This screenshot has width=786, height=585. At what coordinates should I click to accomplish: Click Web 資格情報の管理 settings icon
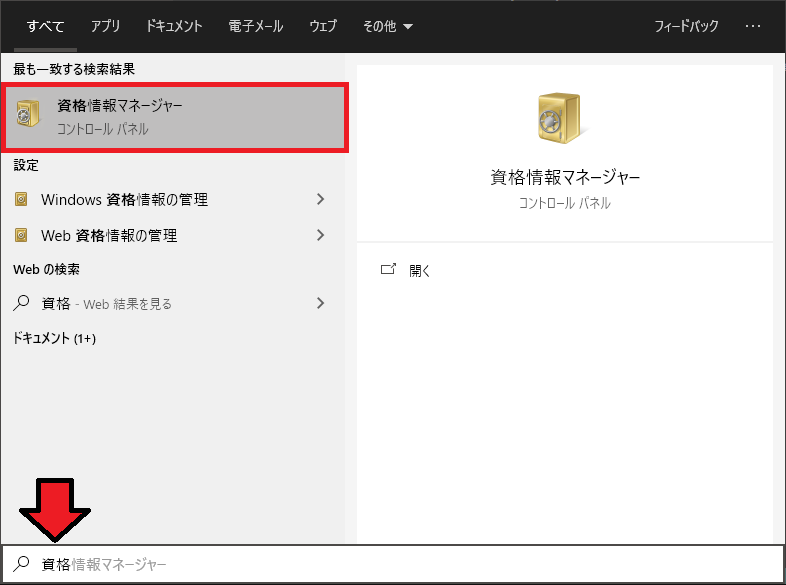21,235
